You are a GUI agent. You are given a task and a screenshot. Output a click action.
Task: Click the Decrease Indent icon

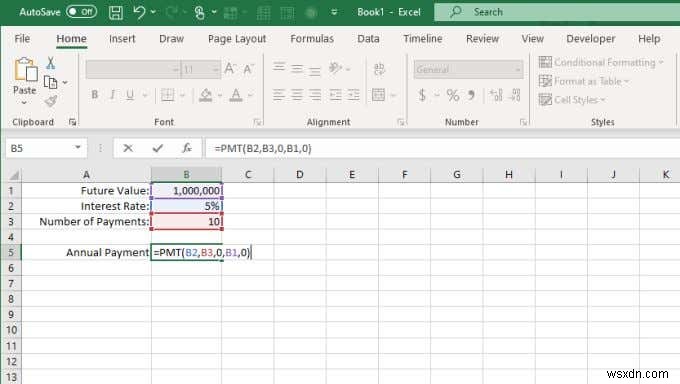coord(335,95)
